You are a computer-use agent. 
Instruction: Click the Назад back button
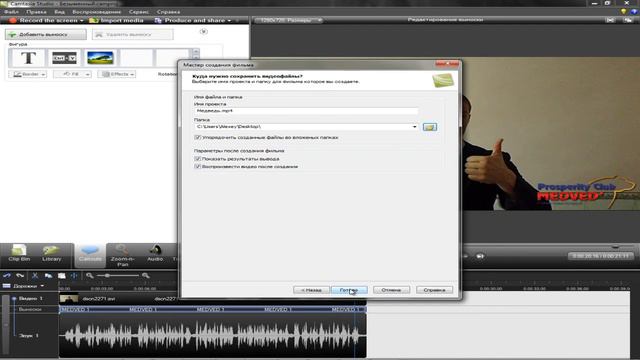coord(311,290)
